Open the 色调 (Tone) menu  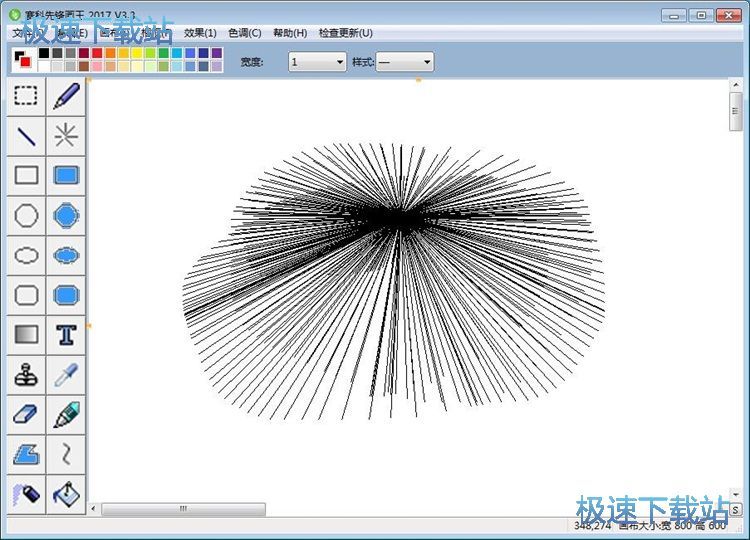point(245,33)
